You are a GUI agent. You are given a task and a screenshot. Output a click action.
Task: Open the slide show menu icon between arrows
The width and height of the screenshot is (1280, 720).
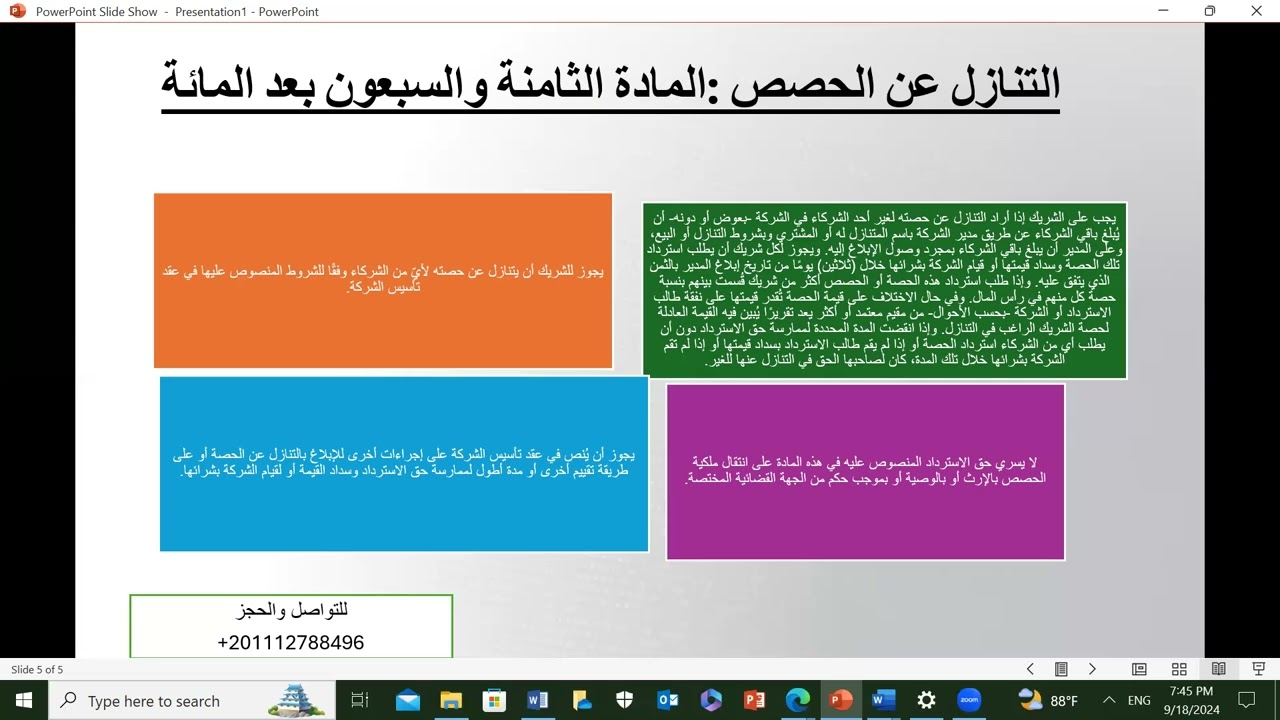pos(1061,669)
